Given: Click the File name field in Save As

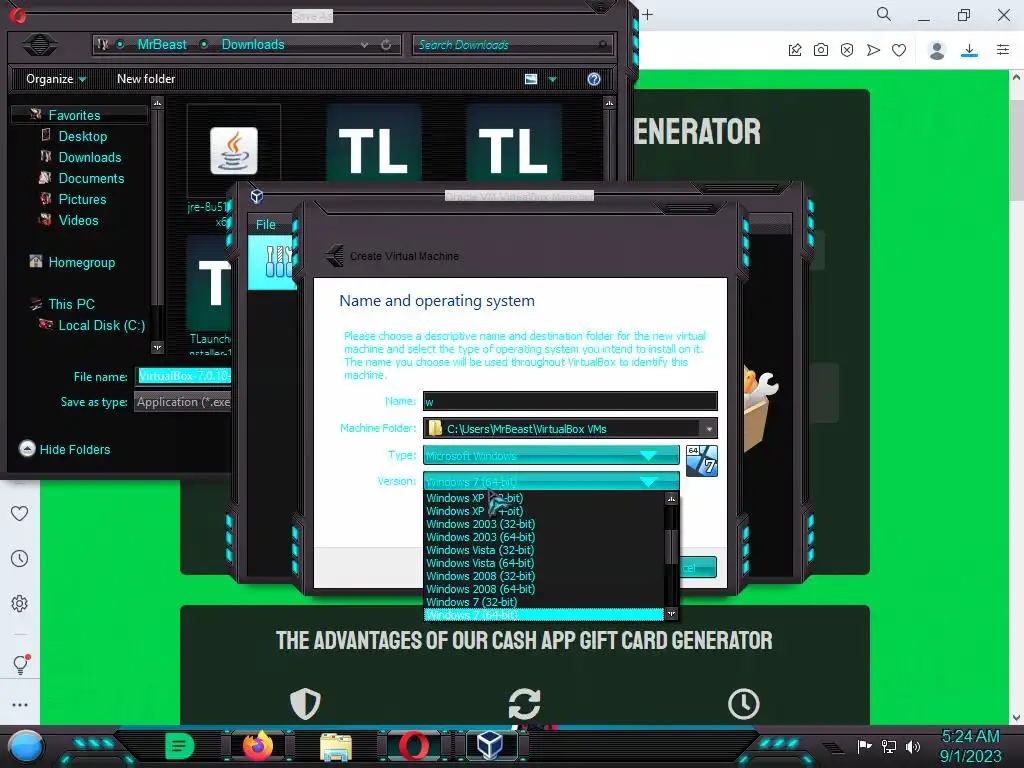Looking at the screenshot, I should [184, 376].
